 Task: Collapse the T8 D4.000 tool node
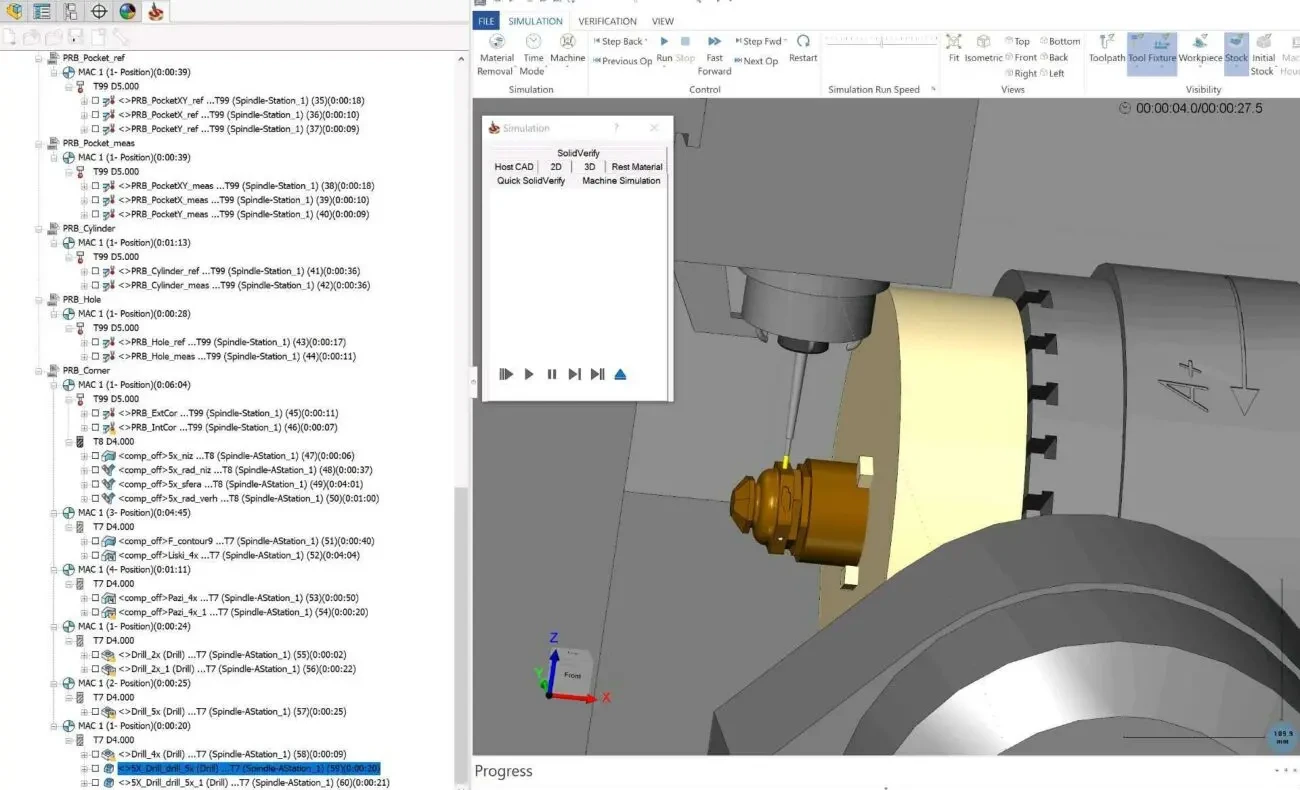pos(68,441)
